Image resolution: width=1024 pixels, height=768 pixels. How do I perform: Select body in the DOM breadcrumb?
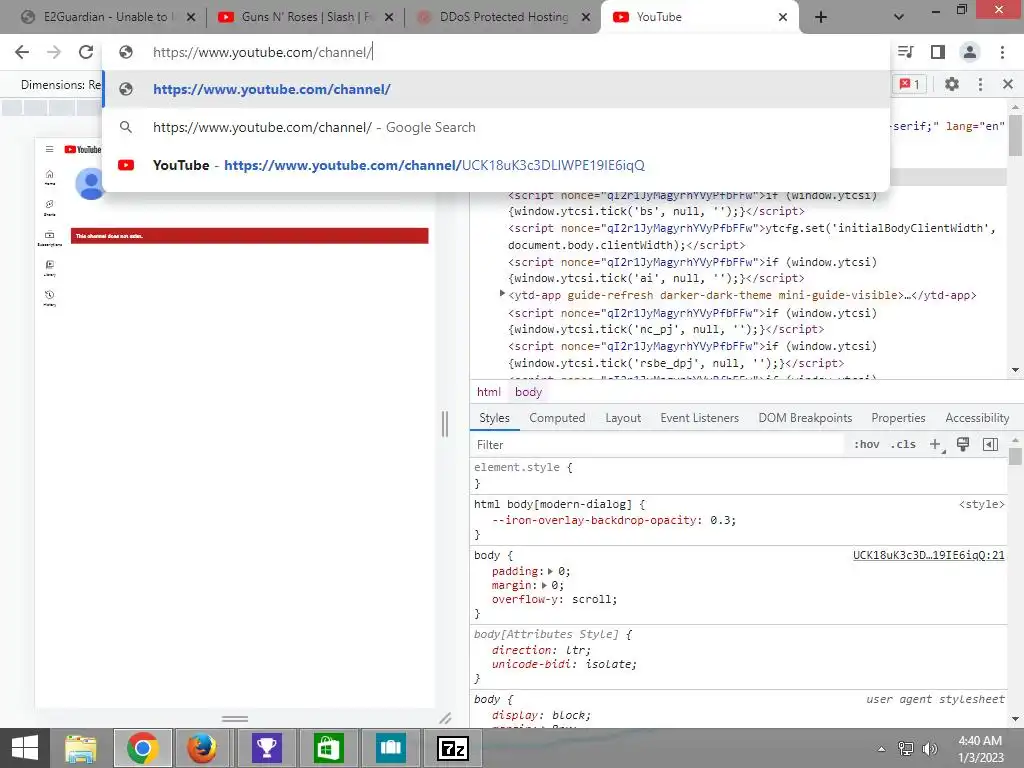(x=528, y=392)
